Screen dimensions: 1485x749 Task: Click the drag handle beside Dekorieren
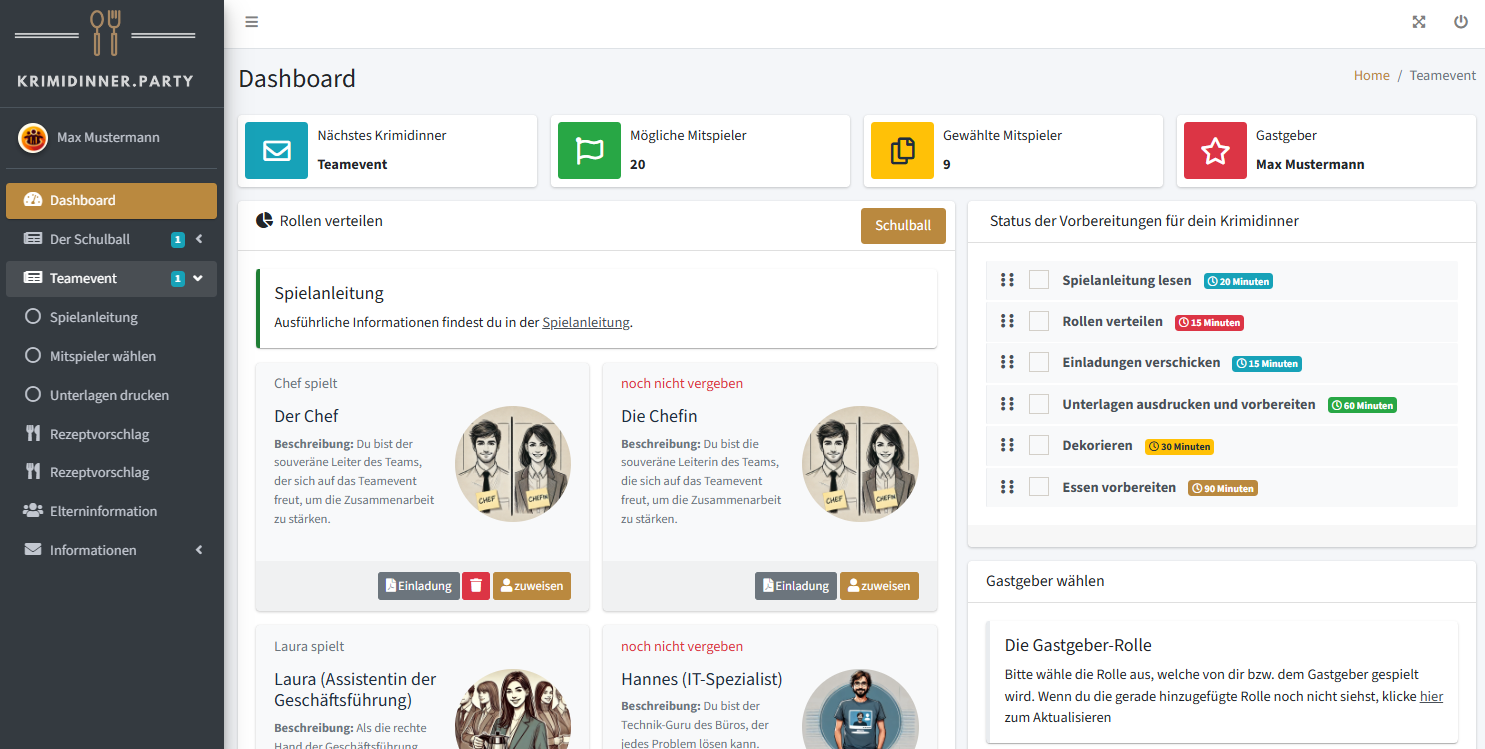[1007, 446]
